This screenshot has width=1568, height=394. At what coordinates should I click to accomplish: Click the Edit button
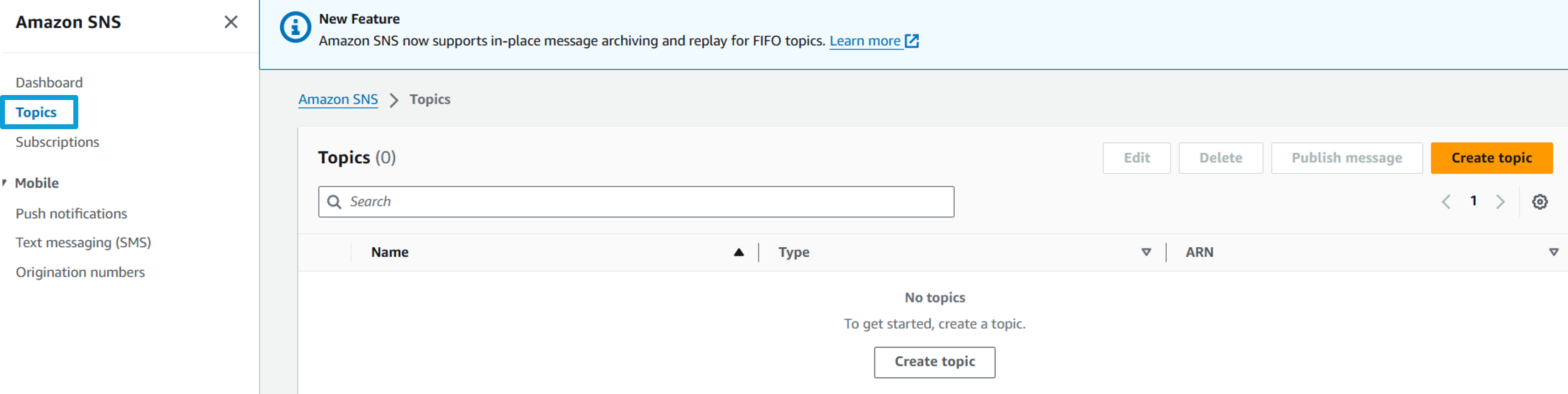[x=1136, y=158]
